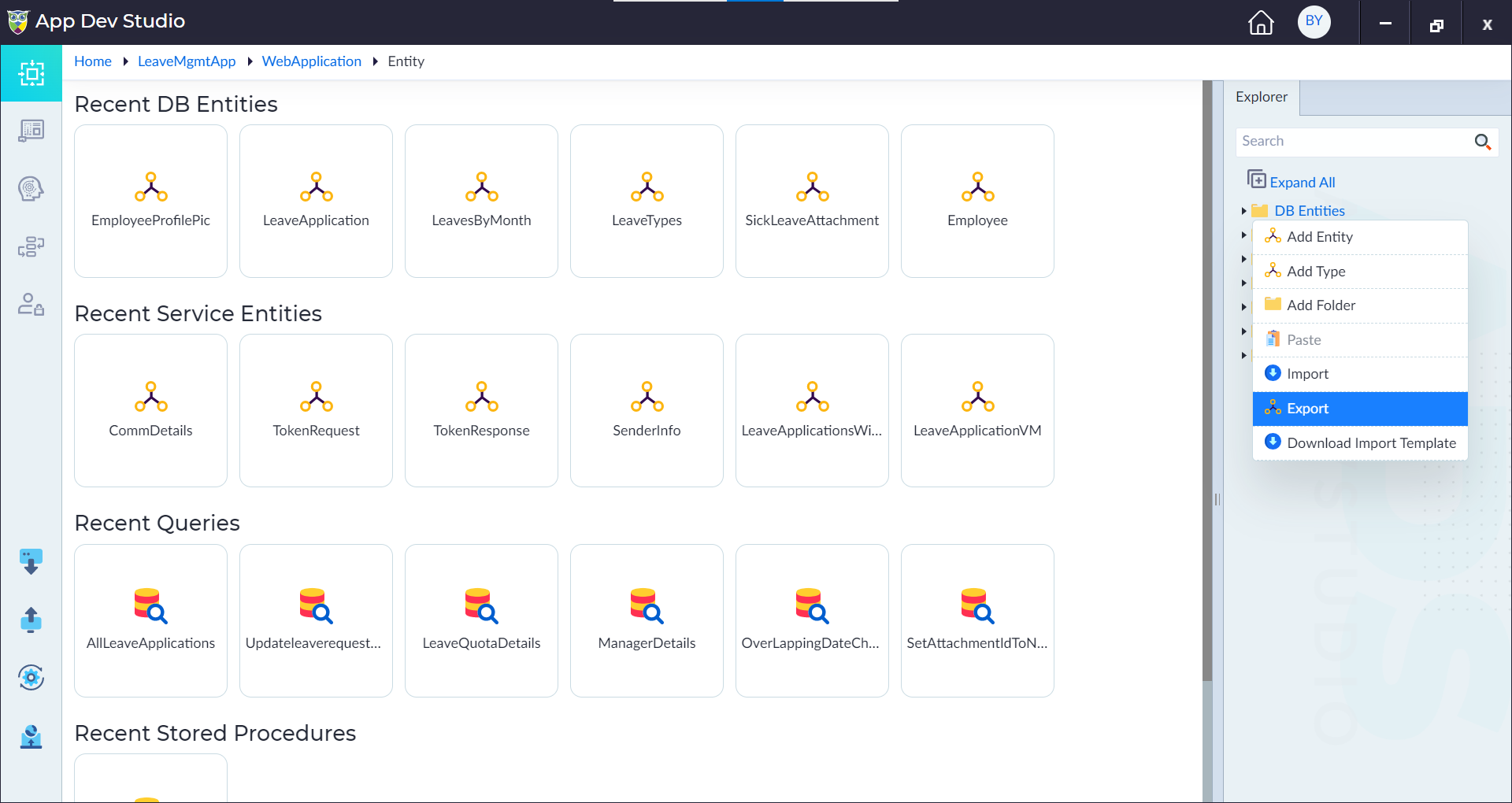
Task: Open the LeaveTypes entity card
Action: point(647,201)
